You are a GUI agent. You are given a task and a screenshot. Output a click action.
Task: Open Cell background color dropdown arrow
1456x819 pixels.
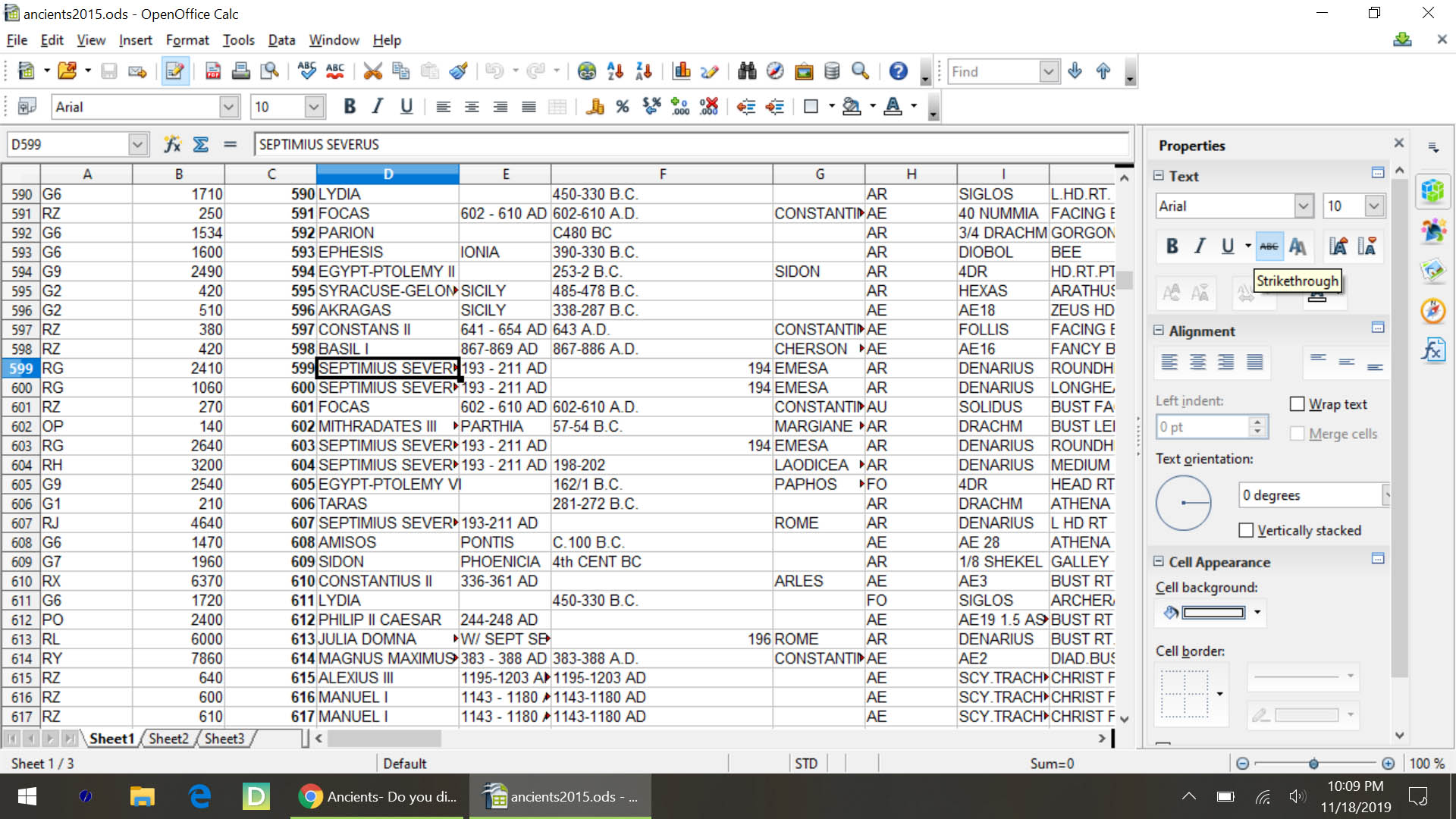pos(1257,612)
